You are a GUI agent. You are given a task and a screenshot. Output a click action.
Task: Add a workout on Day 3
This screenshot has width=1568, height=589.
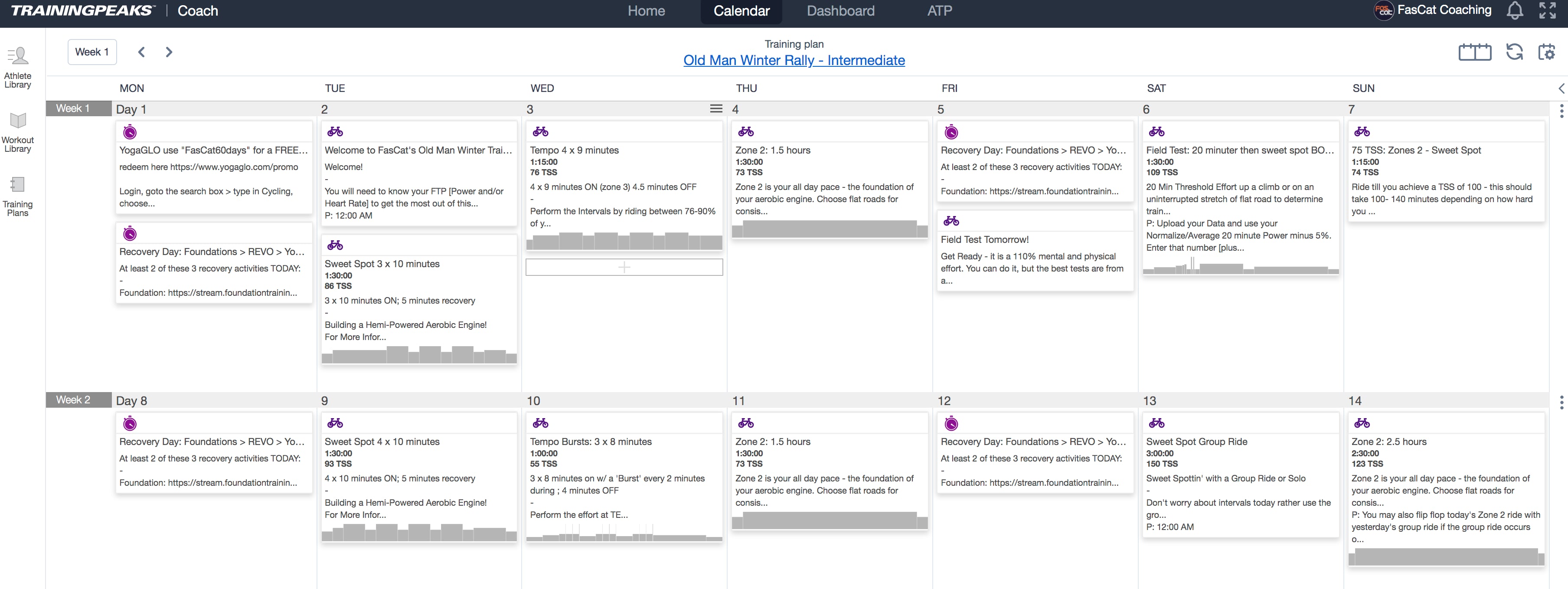coord(624,267)
